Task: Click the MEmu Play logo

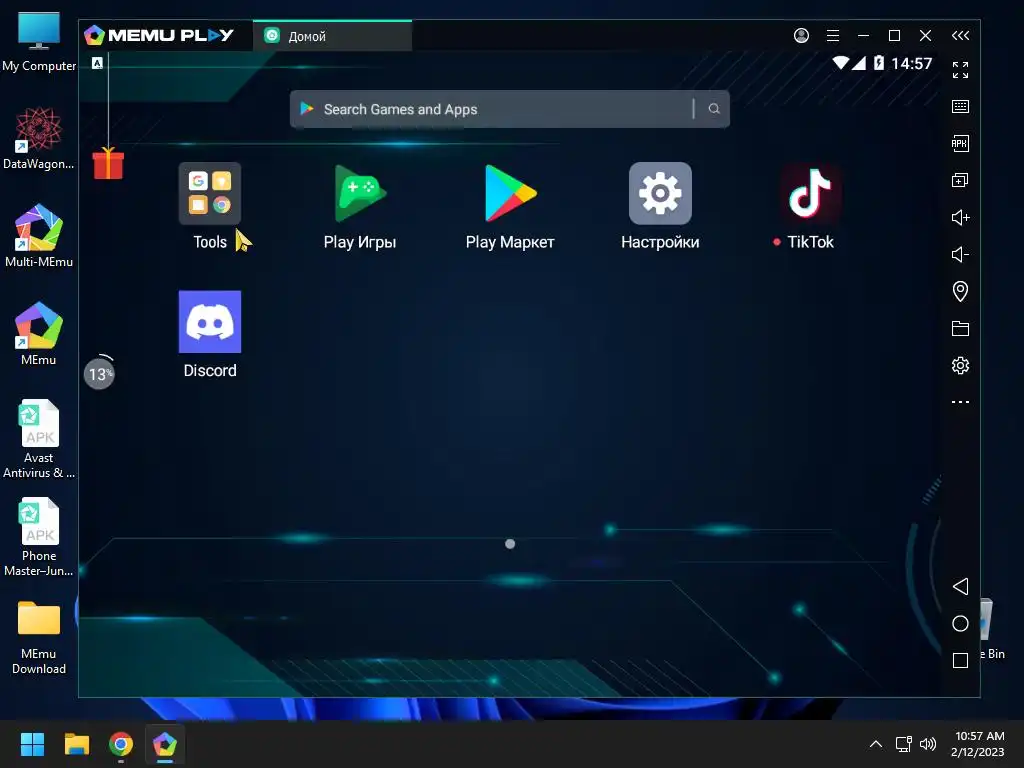Action: tap(159, 35)
